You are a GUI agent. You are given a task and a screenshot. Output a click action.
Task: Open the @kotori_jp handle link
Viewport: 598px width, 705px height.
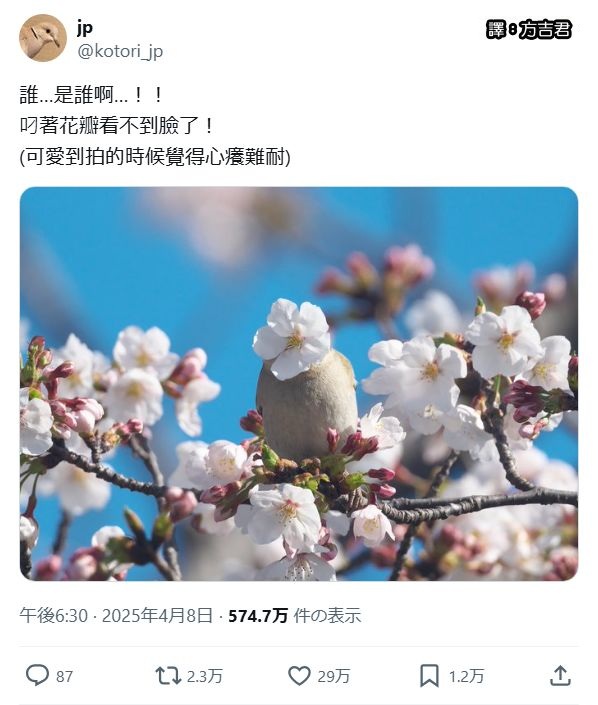[x=120, y=52]
